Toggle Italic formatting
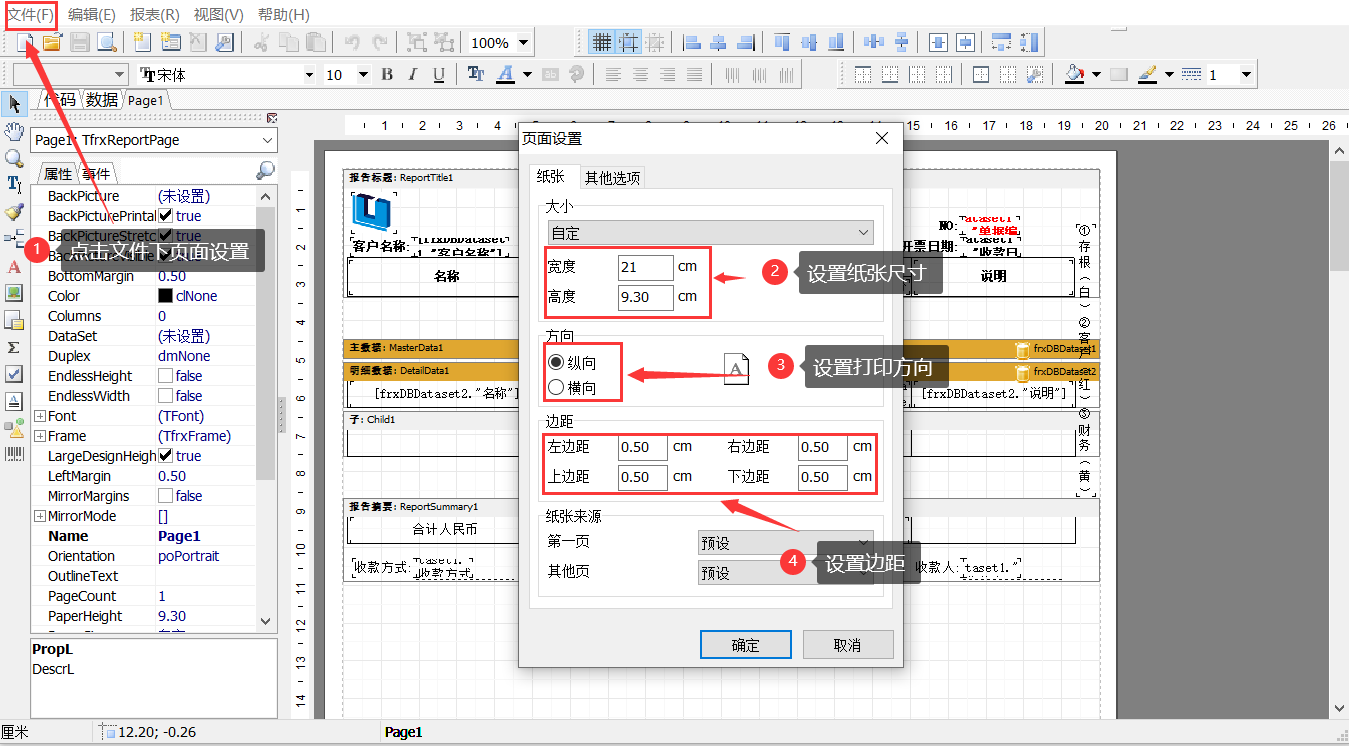Image resolution: width=1349 pixels, height=746 pixels. click(413, 74)
